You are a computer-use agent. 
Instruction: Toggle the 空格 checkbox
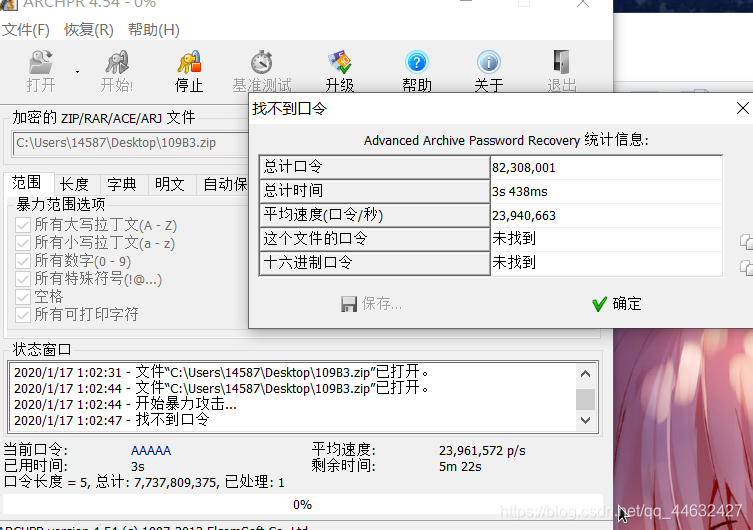coord(23,297)
